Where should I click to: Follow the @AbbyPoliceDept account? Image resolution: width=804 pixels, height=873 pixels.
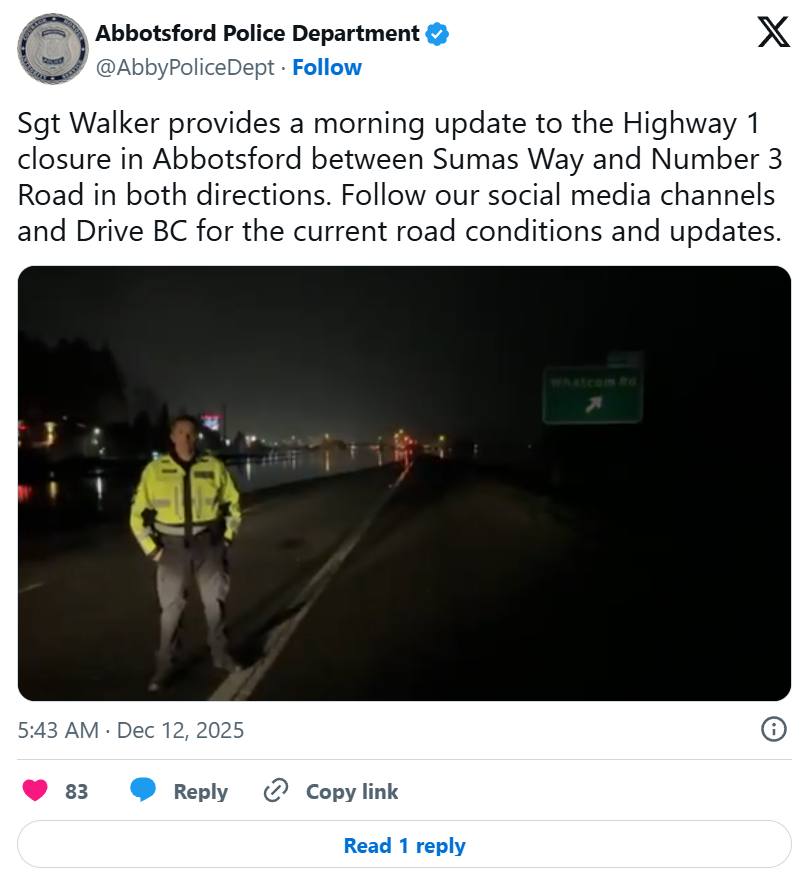pos(327,67)
